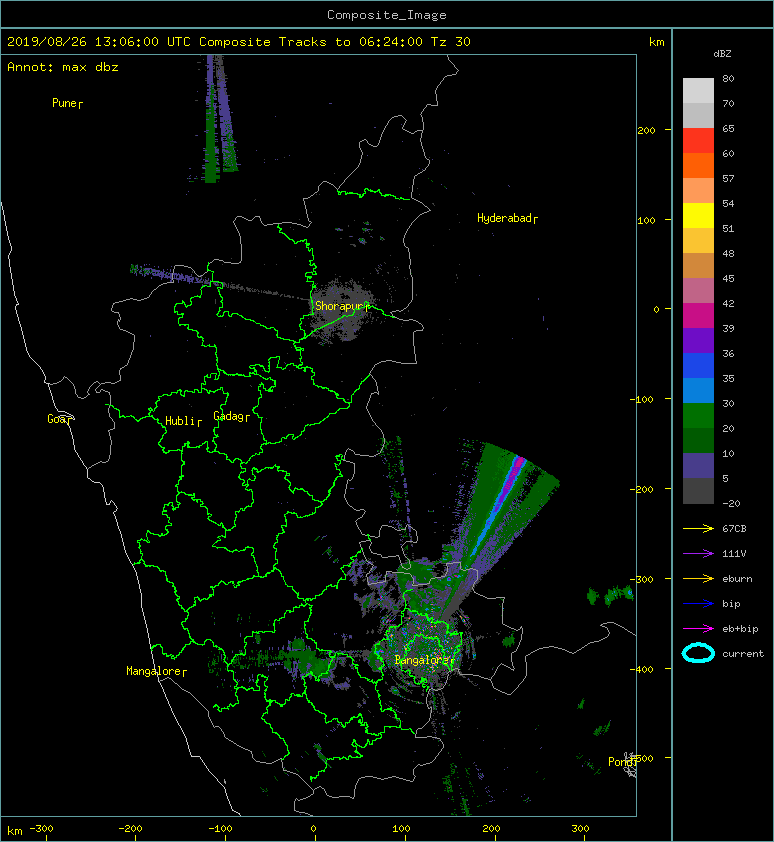Click the slate purple 10 dBZ swatch
The height and width of the screenshot is (842, 774).
click(698, 465)
